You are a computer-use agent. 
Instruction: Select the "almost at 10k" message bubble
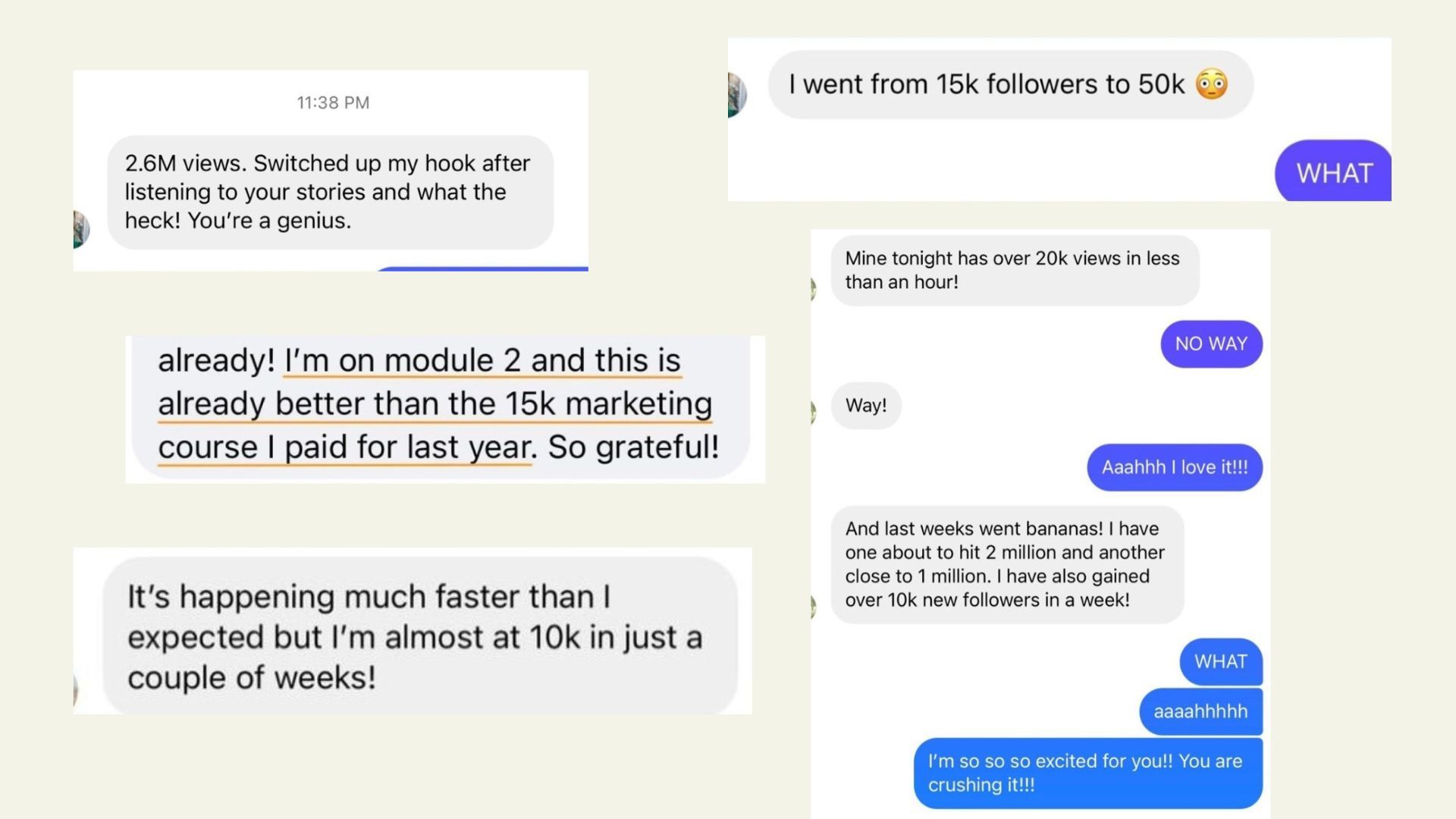click(419, 636)
